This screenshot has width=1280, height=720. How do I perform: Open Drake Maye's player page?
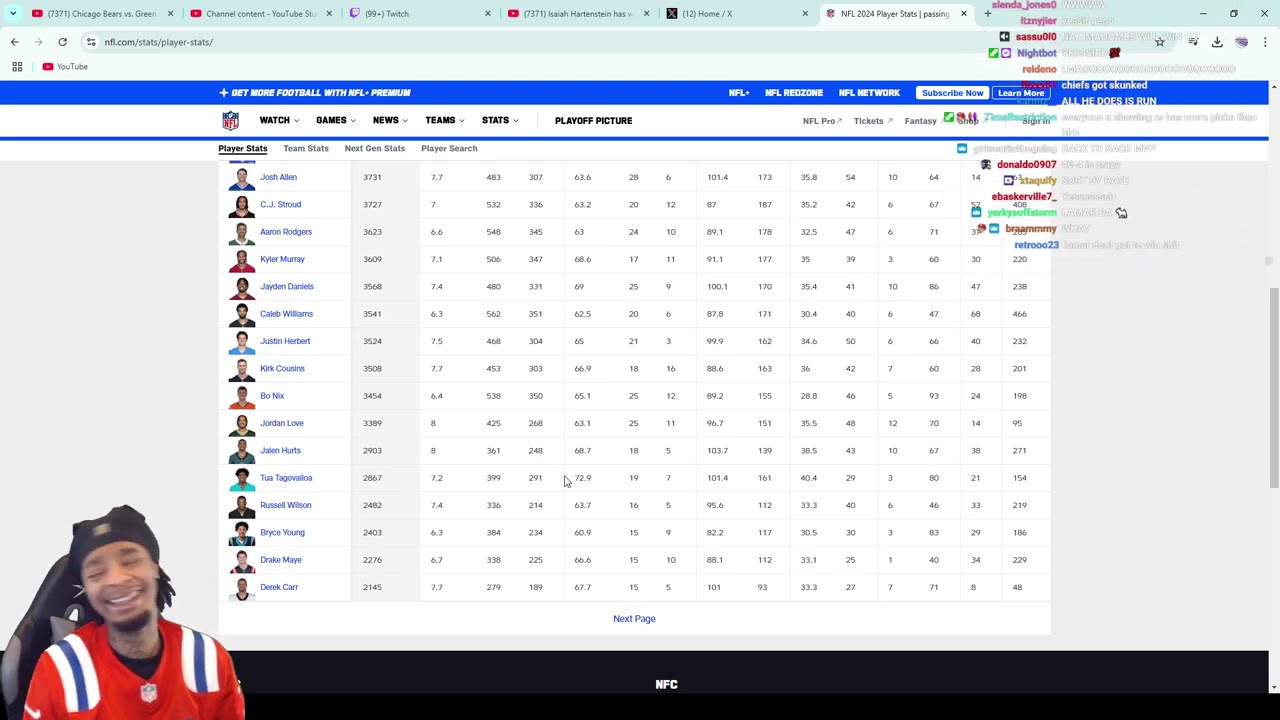(280, 560)
